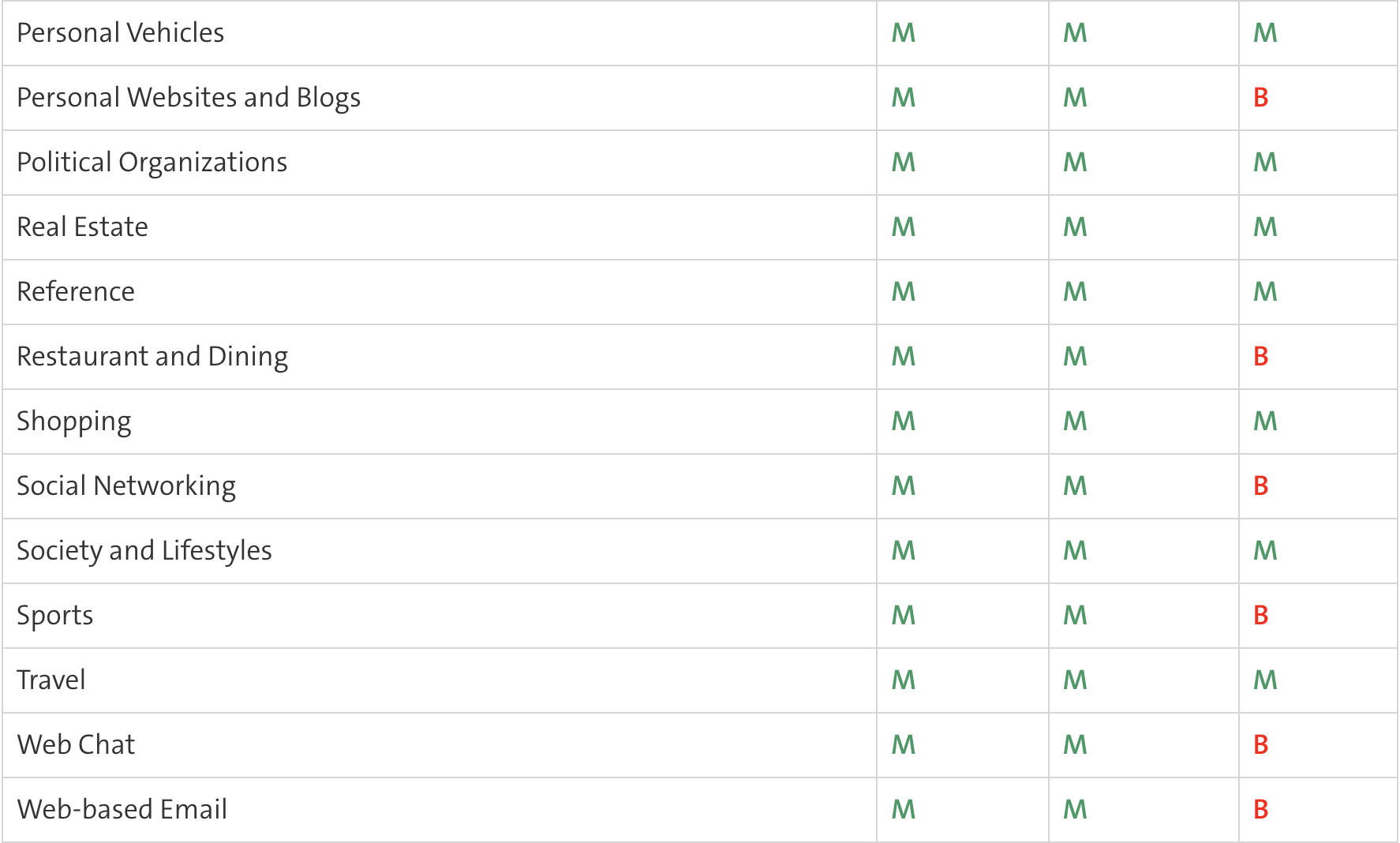Click the Society and Lifestyles label
1400x843 pixels.
point(144,551)
